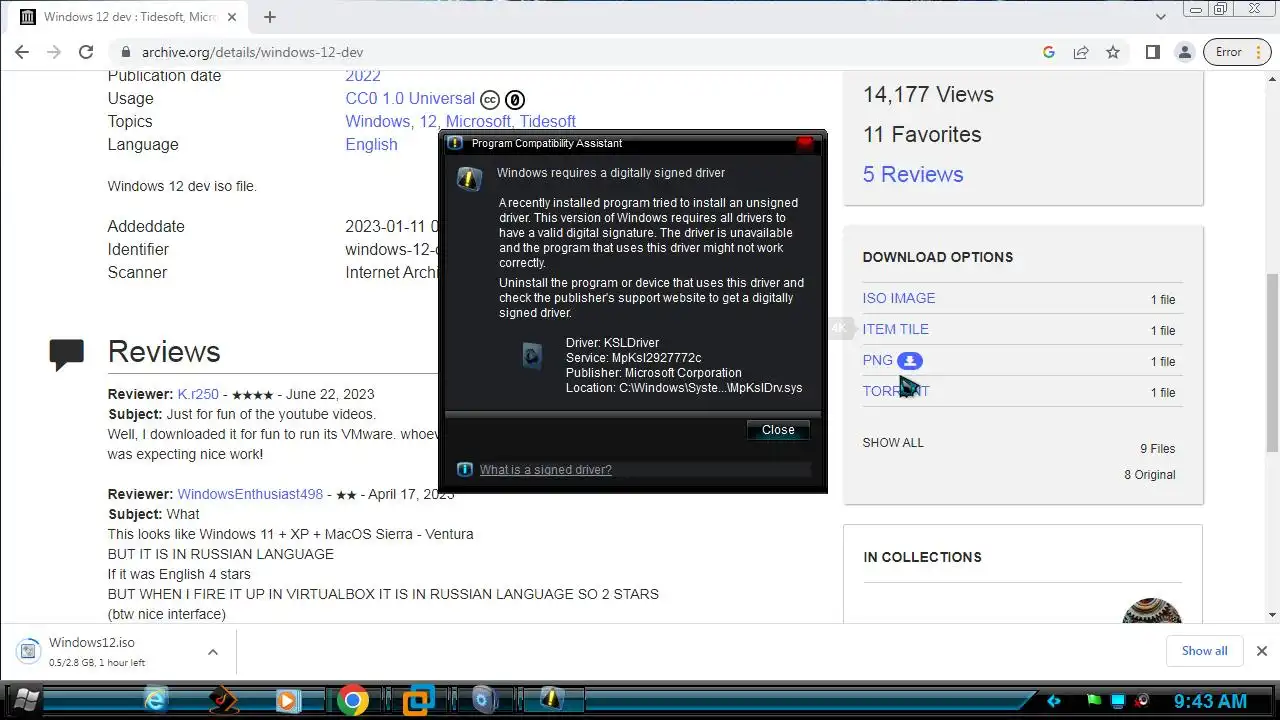The width and height of the screenshot is (1280, 720).
Task: Launch Internet Explorer from taskbar
Action: click(x=156, y=700)
